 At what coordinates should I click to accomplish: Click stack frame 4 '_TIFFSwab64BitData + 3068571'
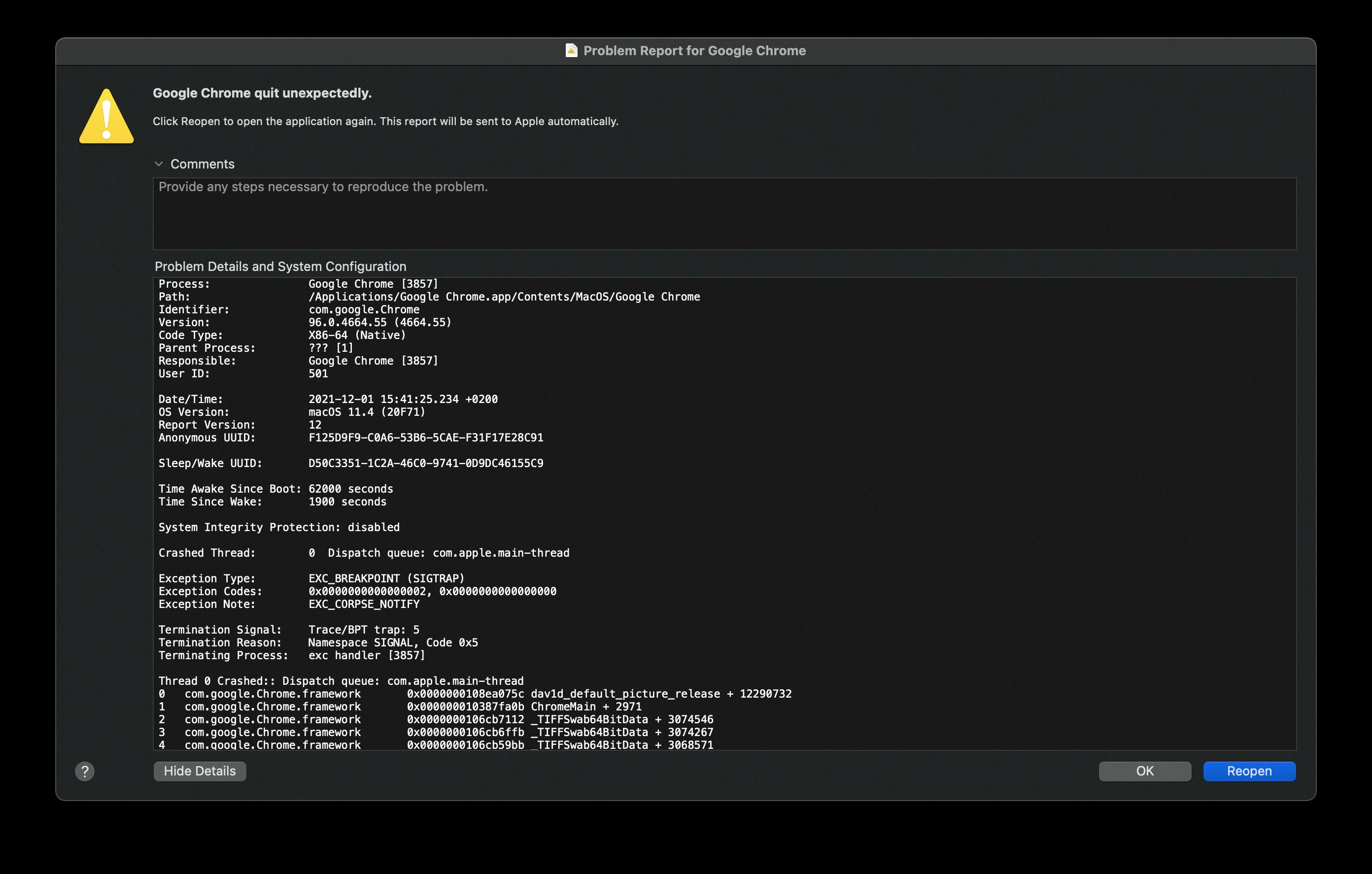point(621,744)
